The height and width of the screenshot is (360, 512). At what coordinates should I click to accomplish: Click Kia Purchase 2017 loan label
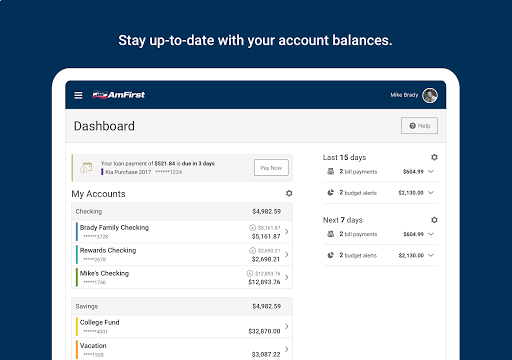128,172
